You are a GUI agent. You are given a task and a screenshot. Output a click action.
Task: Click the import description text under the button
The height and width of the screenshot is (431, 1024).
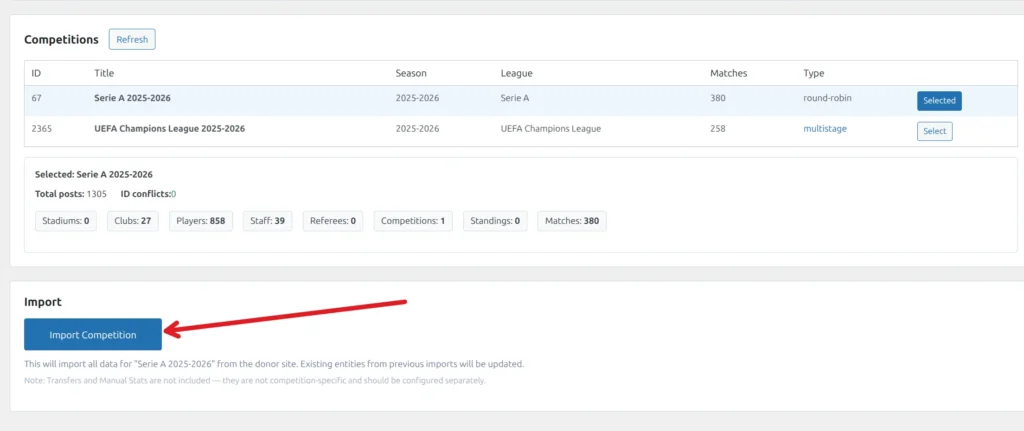274,364
